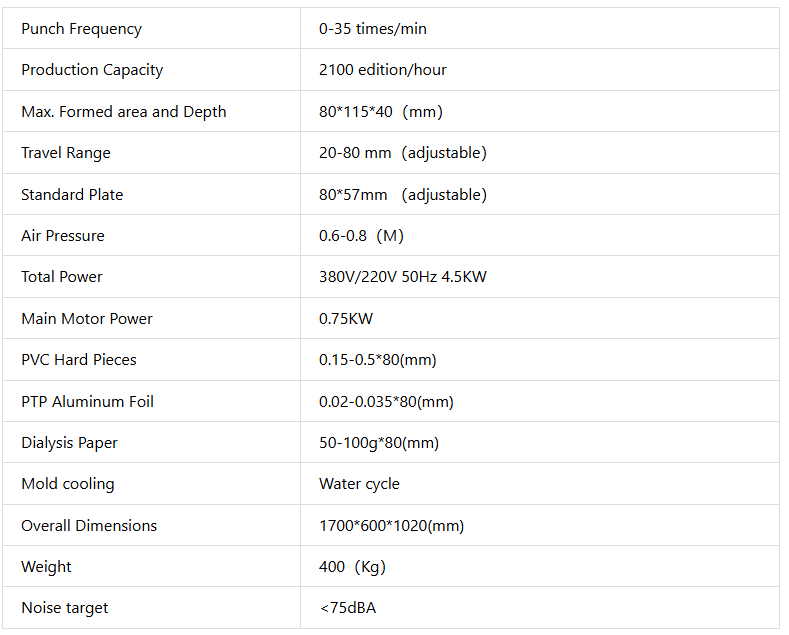Viewport: 789px width, 635px height.
Task: Select the 0.75KW value cell
Action: 346,319
